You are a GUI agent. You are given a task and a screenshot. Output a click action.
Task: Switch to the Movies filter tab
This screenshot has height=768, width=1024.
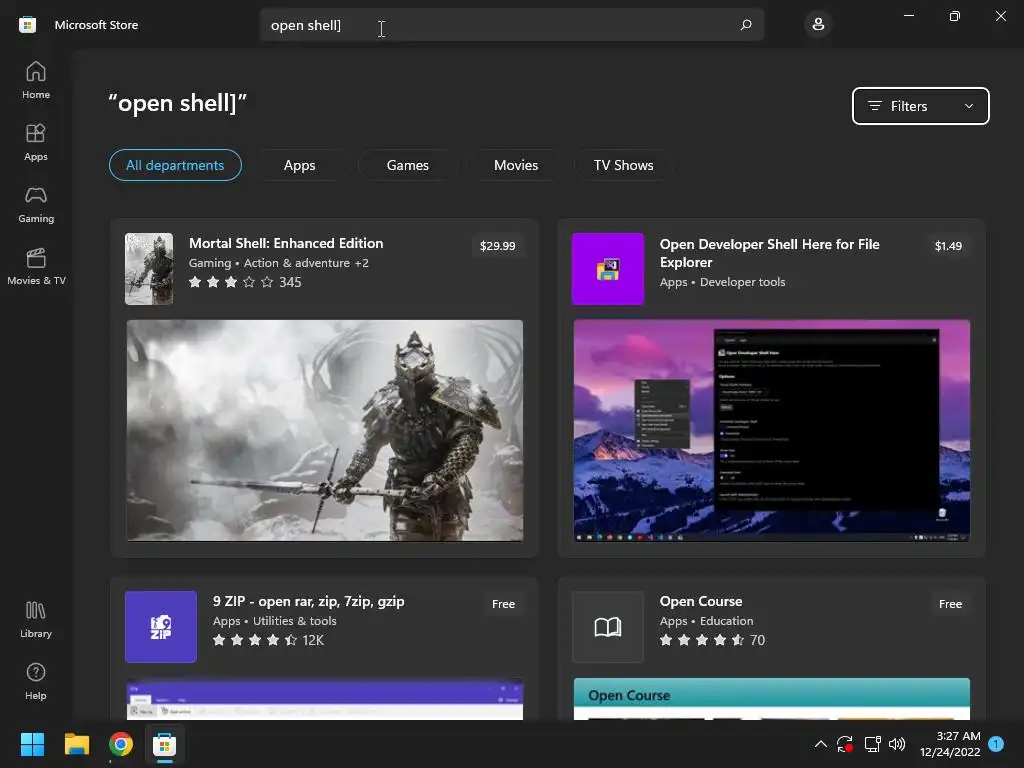(x=516, y=165)
